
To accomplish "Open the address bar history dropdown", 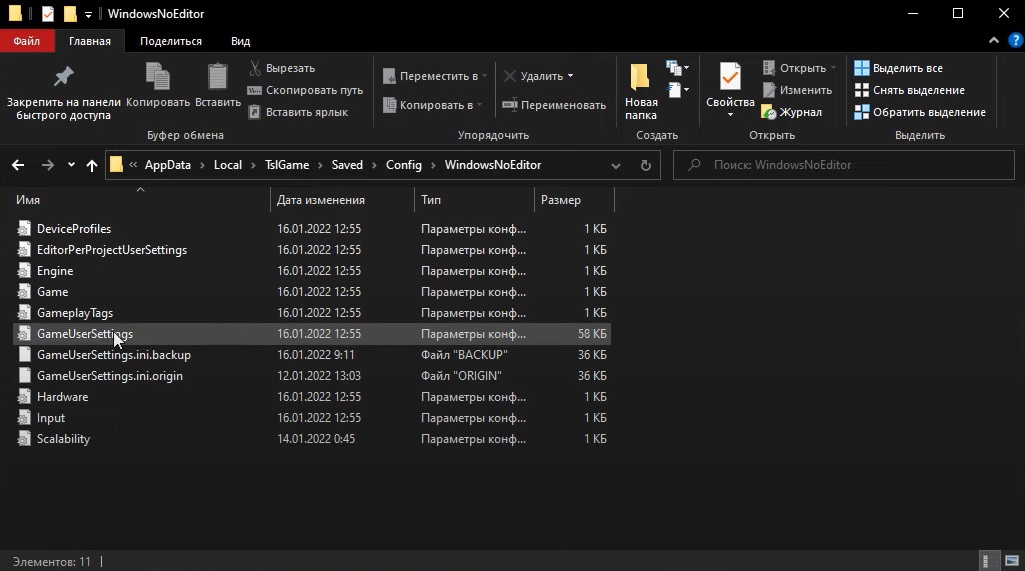I will (615, 165).
